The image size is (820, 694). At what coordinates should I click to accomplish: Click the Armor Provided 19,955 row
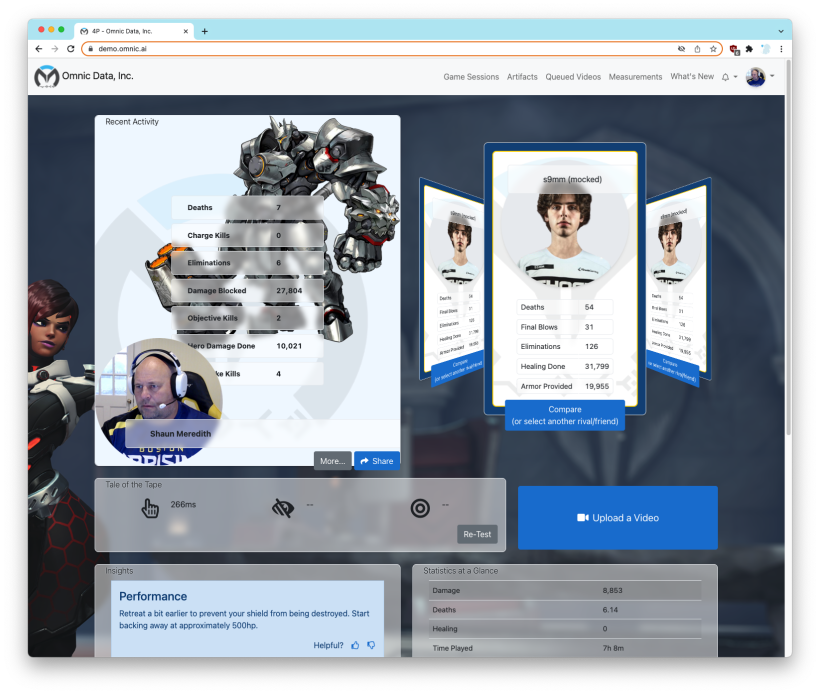point(565,386)
